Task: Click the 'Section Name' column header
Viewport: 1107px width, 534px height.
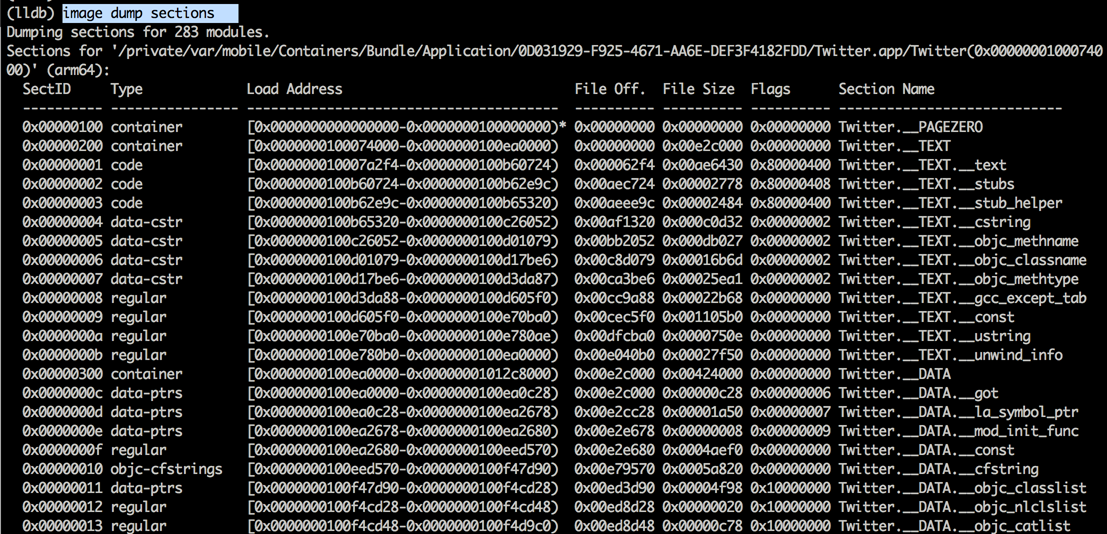Action: pyautogui.click(x=886, y=89)
